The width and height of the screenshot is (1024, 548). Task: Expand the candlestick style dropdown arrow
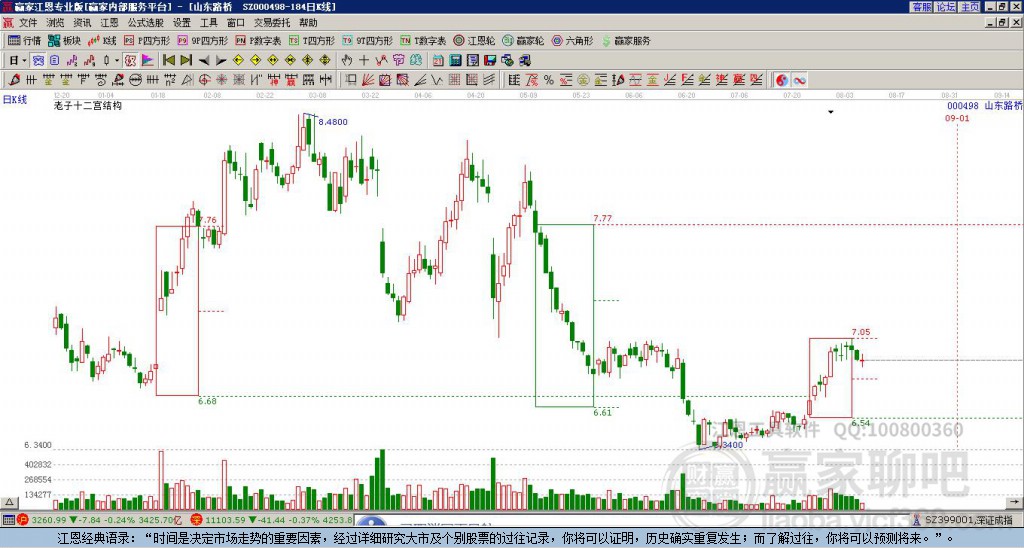tap(117, 61)
